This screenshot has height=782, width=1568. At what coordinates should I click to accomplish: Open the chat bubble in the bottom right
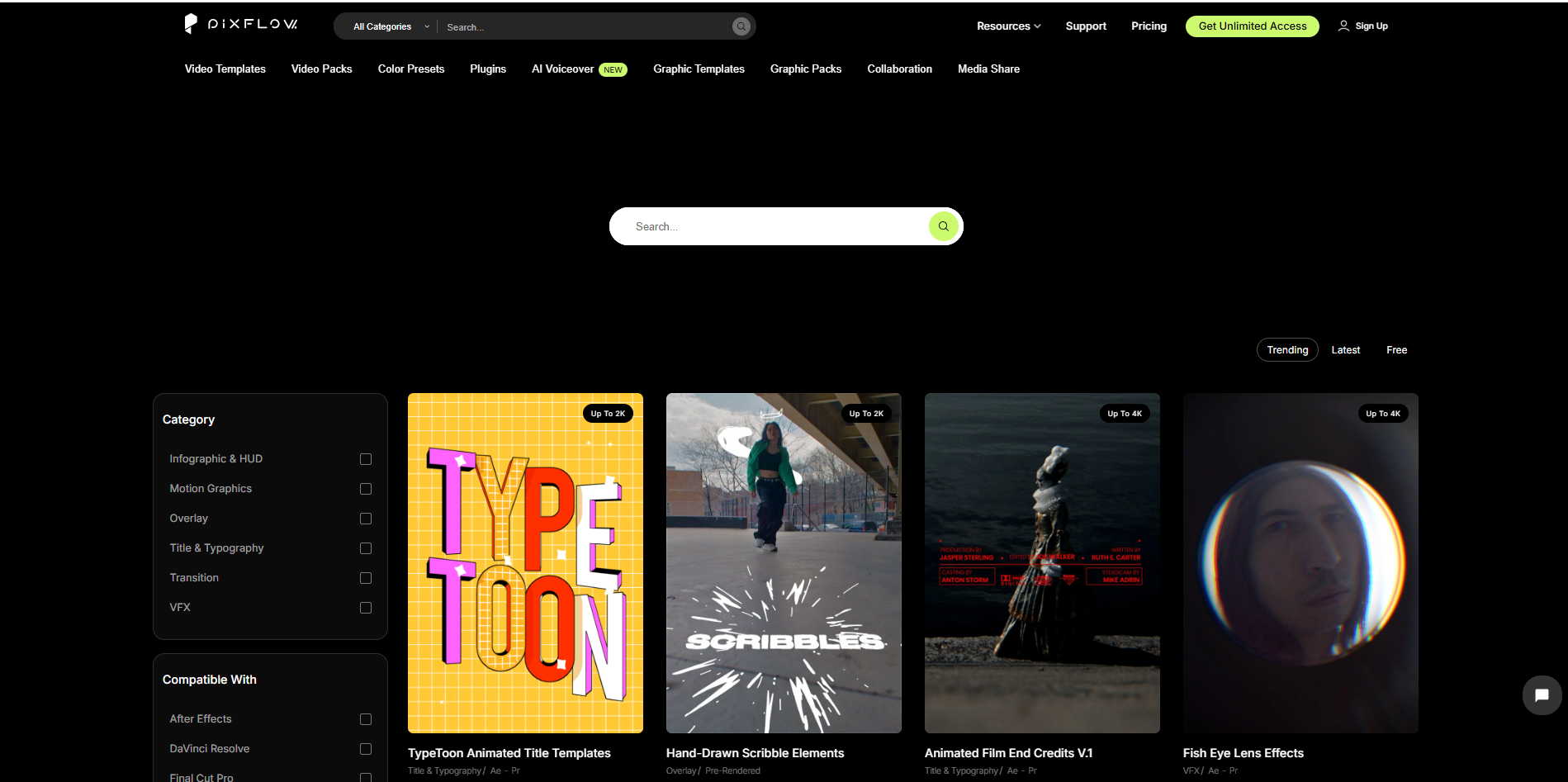[1541, 694]
